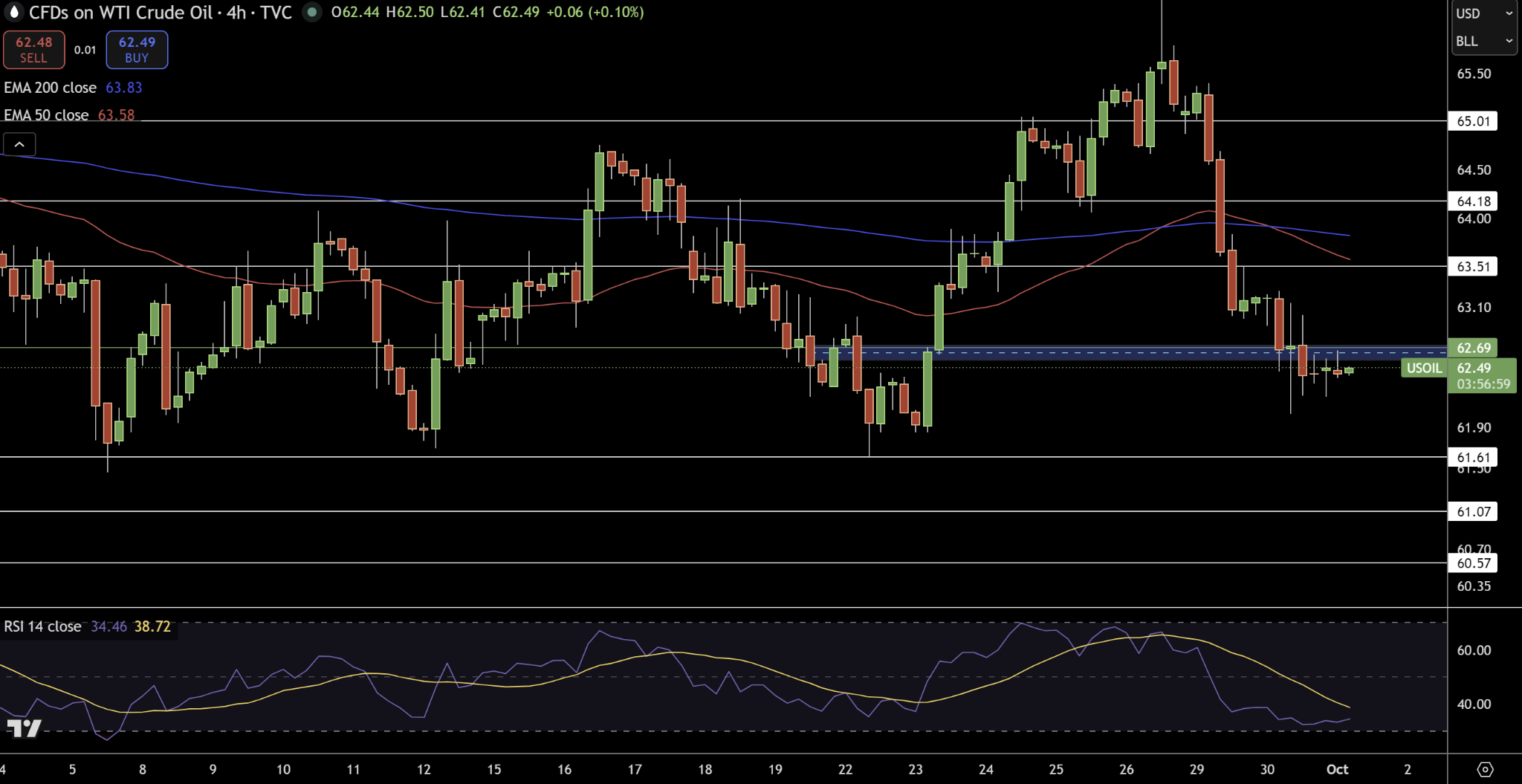Click the Oct label on time axis
1522x784 pixels.
[1337, 769]
